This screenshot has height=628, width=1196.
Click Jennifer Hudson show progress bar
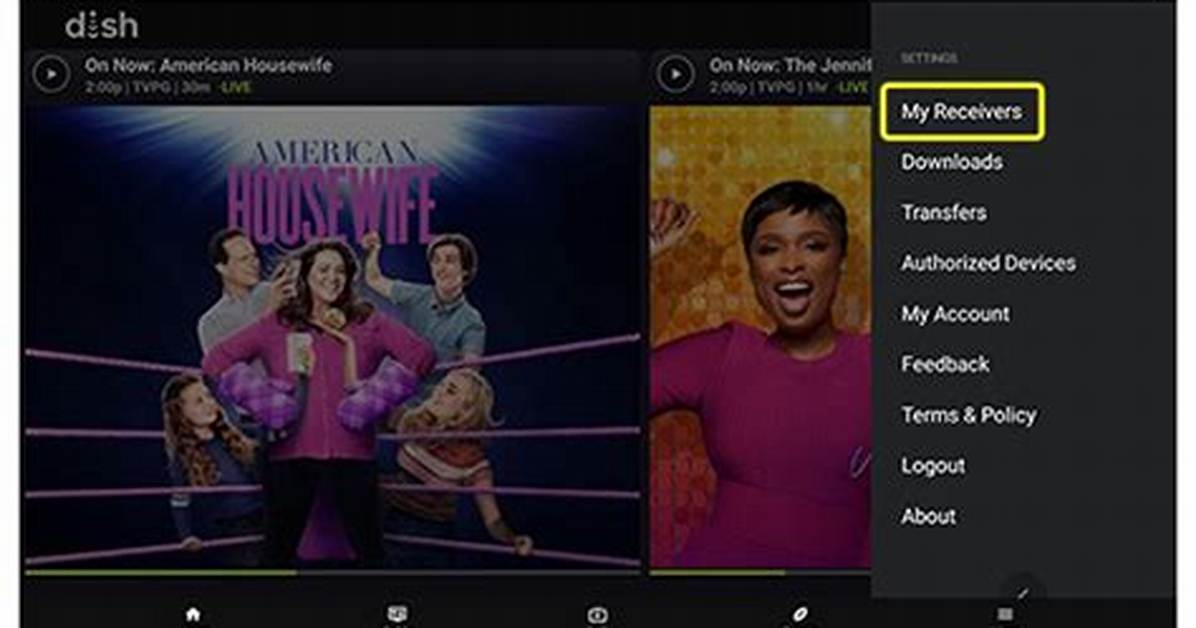coord(760,572)
